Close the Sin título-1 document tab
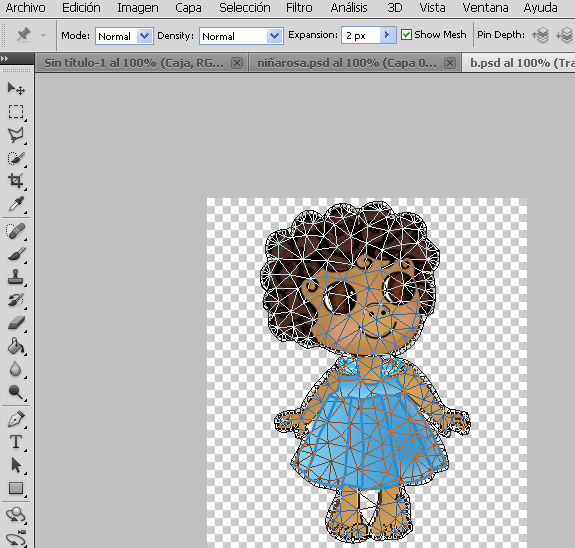The width and height of the screenshot is (575, 548). coord(237,63)
